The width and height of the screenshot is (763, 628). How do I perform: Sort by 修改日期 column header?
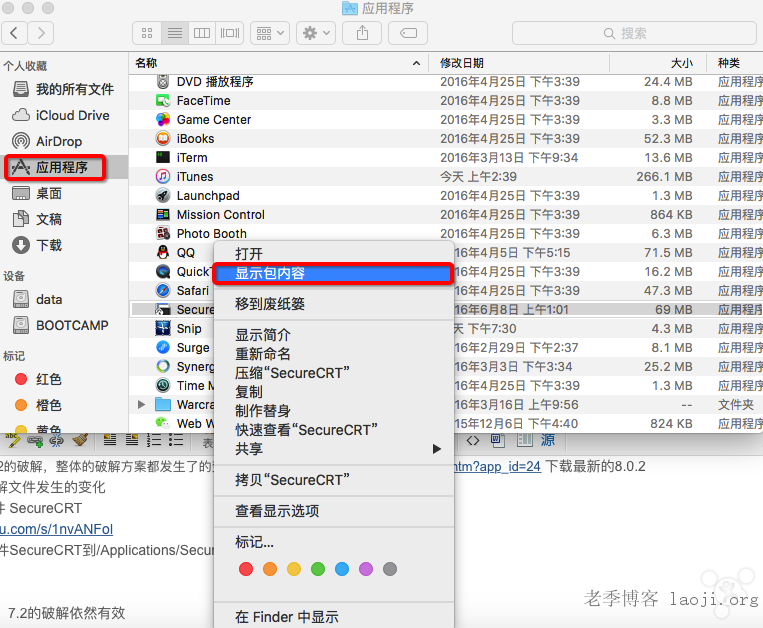[x=519, y=63]
